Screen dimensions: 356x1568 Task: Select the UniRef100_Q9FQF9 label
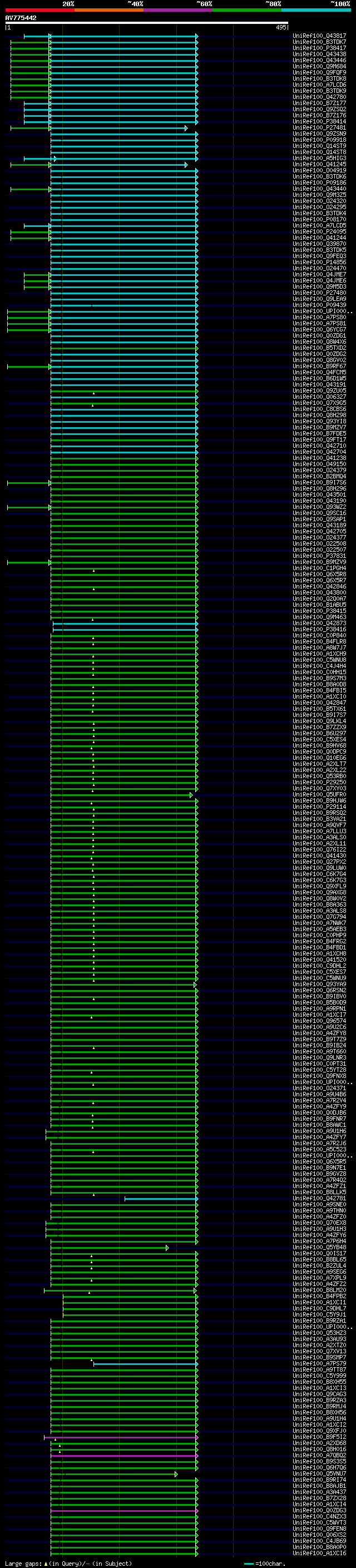[319, 72]
